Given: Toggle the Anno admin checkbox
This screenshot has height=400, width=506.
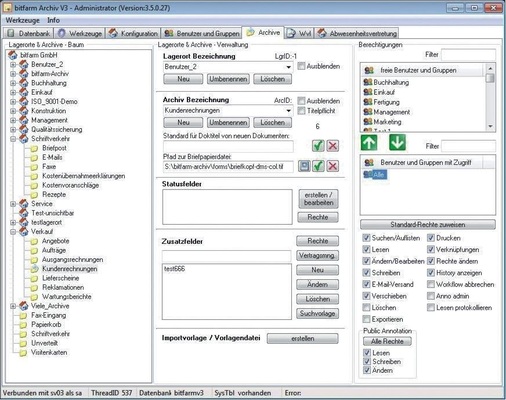Looking at the screenshot, I should coord(431,296).
